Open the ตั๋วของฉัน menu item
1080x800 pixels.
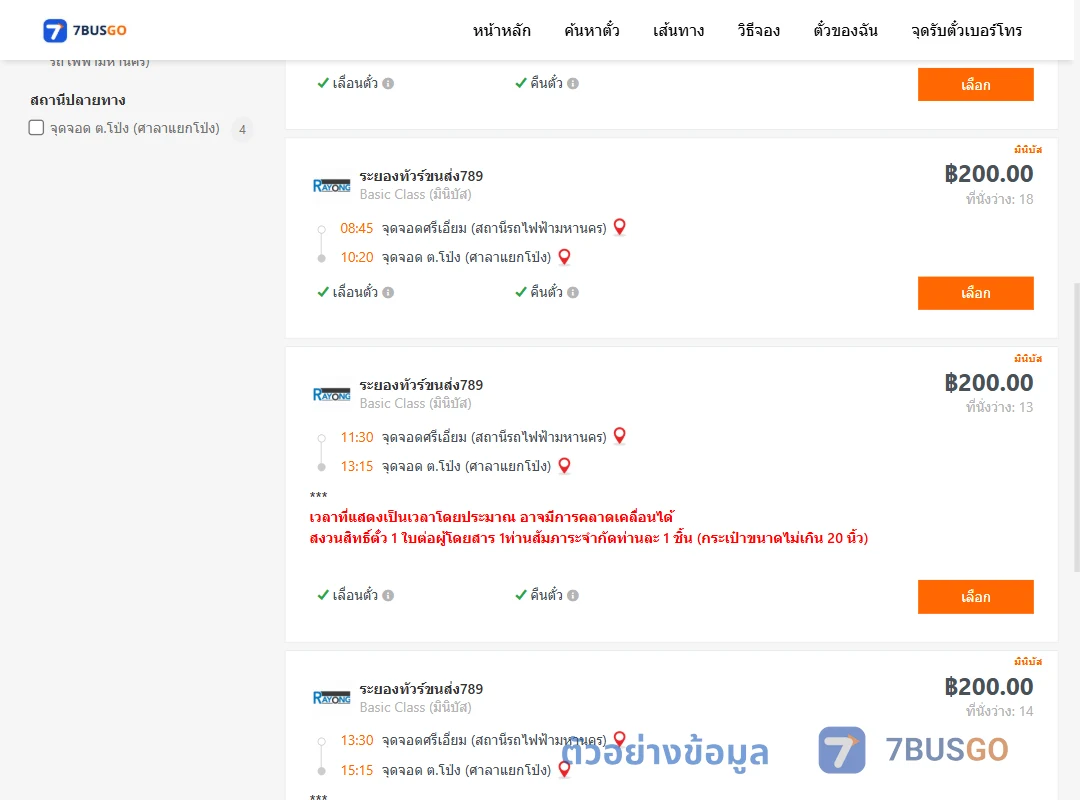point(845,30)
